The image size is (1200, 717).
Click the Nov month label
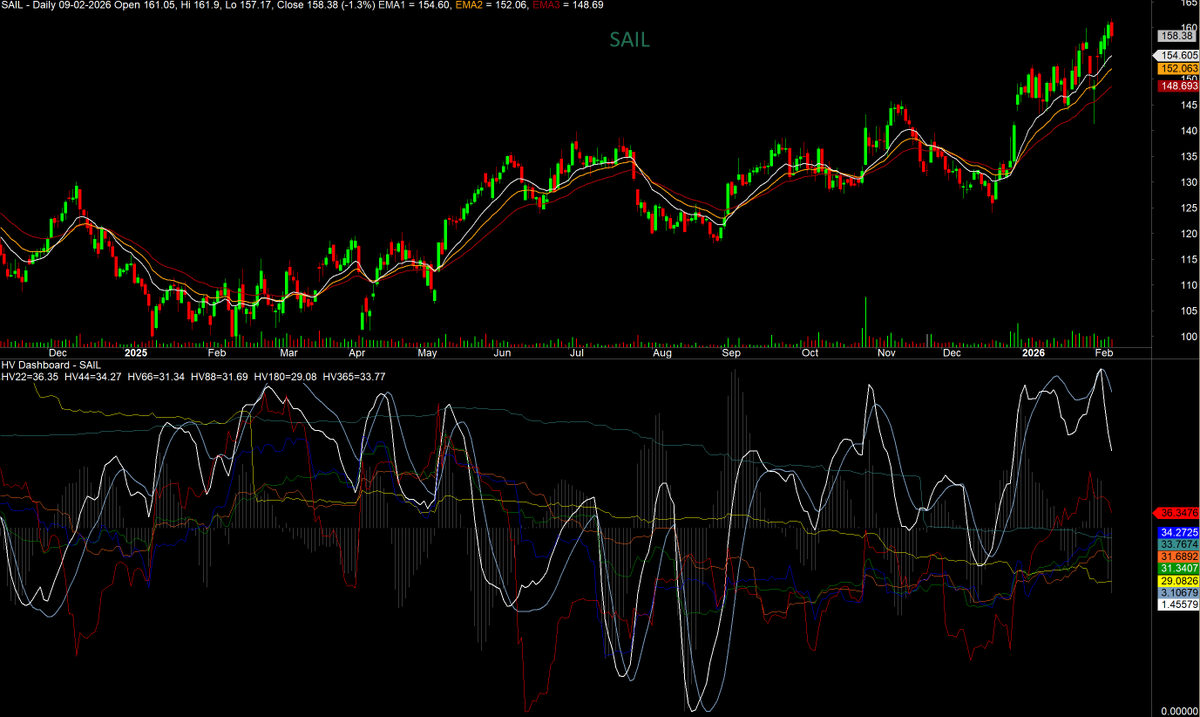click(886, 353)
